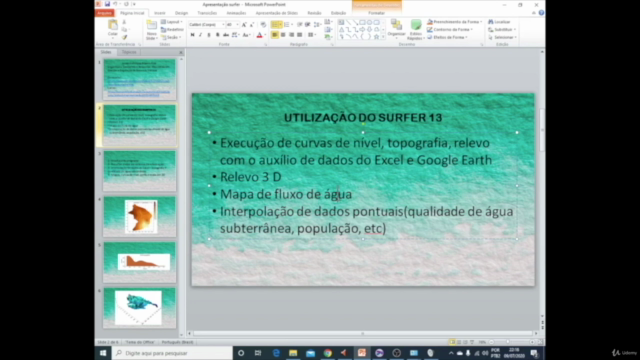This screenshot has height=360, width=640.
Task: Select the text box shape in gallery
Action: click(x=341, y=22)
